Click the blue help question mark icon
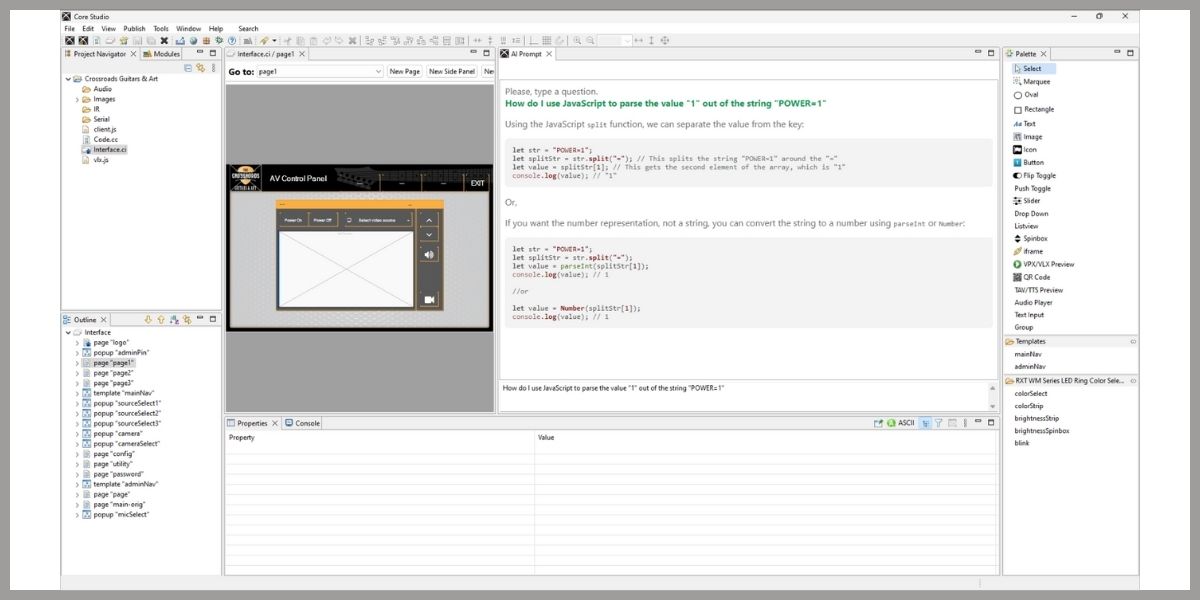Image resolution: width=1200 pixels, height=600 pixels. click(232, 41)
